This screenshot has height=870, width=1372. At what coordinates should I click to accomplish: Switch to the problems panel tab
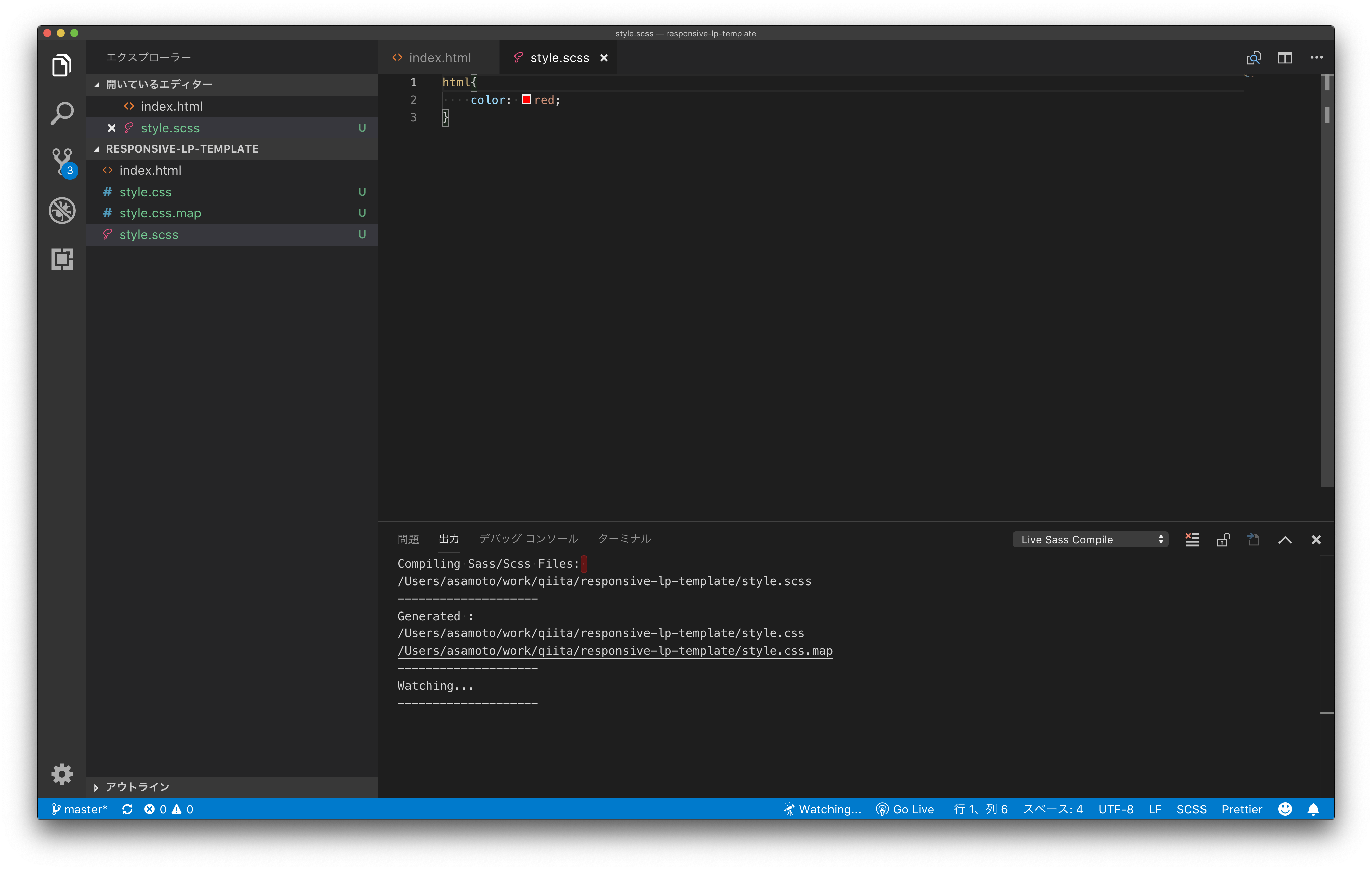(x=408, y=539)
